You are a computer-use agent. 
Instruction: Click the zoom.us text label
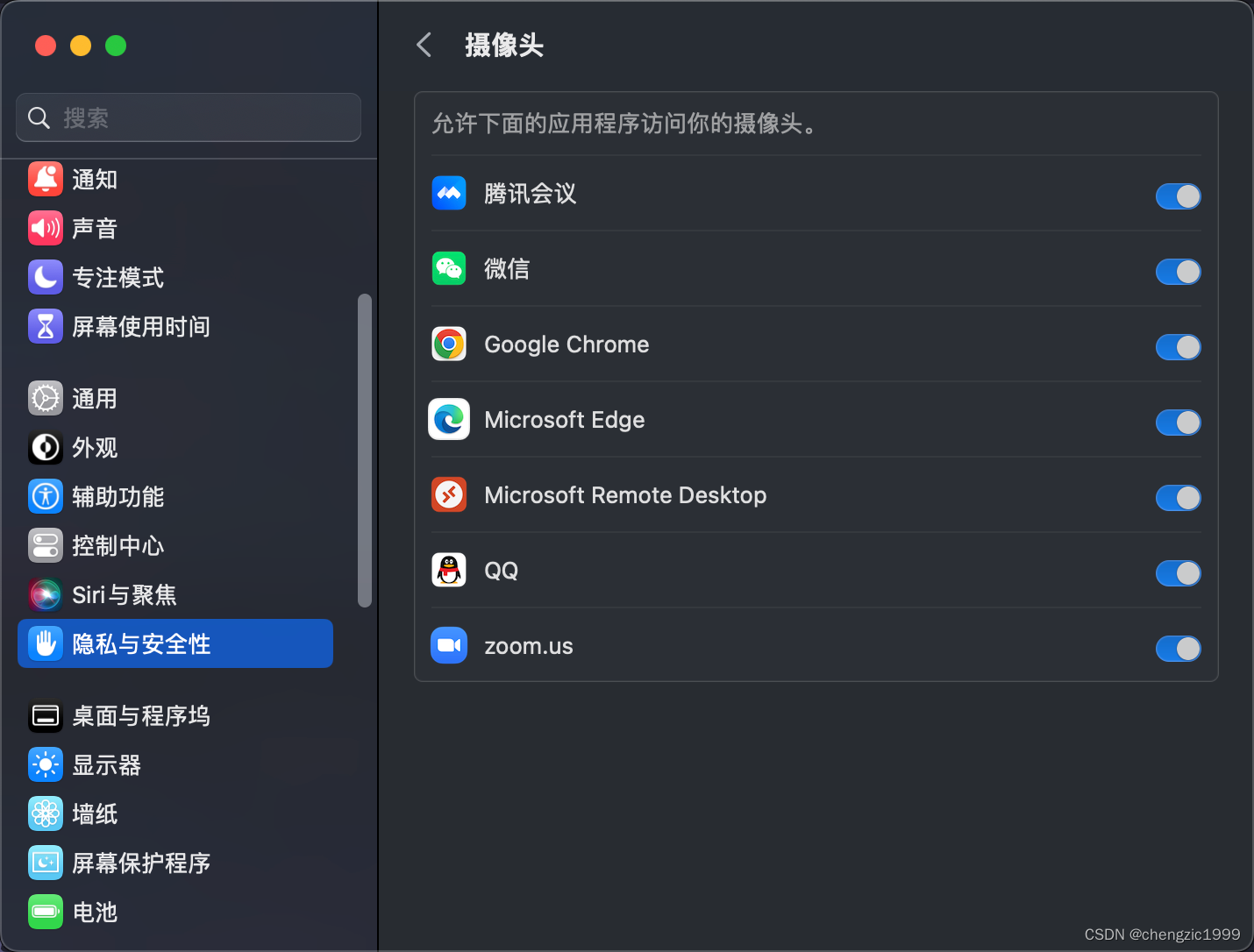pyautogui.click(x=529, y=646)
